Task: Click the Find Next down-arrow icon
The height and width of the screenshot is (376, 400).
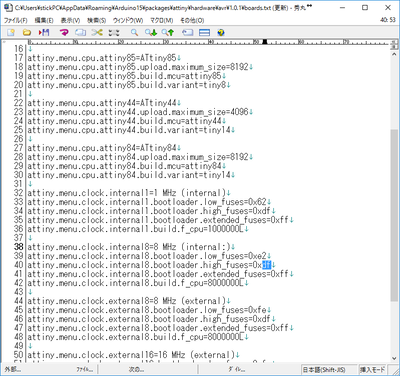Action: coord(151,32)
